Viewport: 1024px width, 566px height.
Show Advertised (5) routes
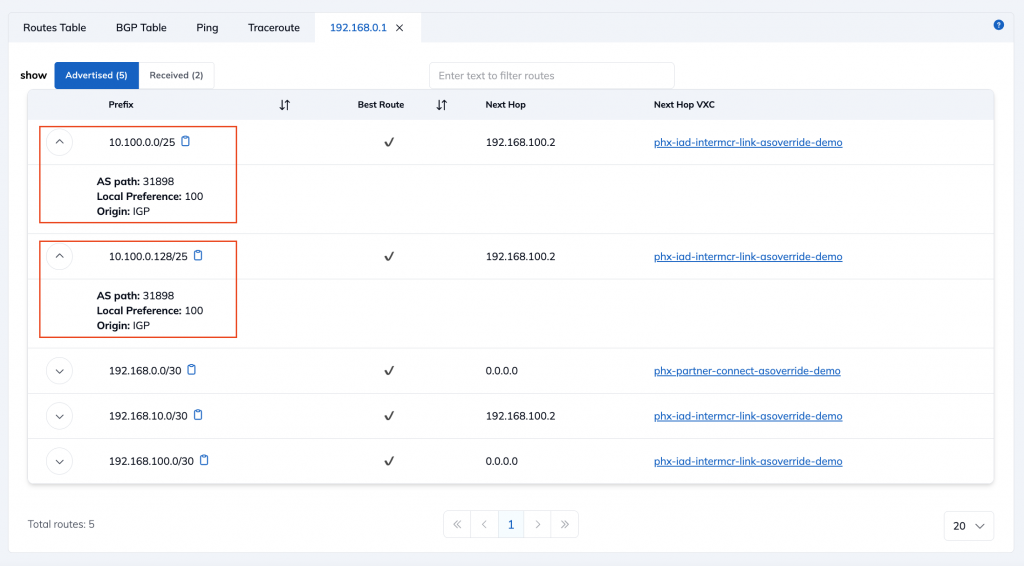tap(97, 75)
